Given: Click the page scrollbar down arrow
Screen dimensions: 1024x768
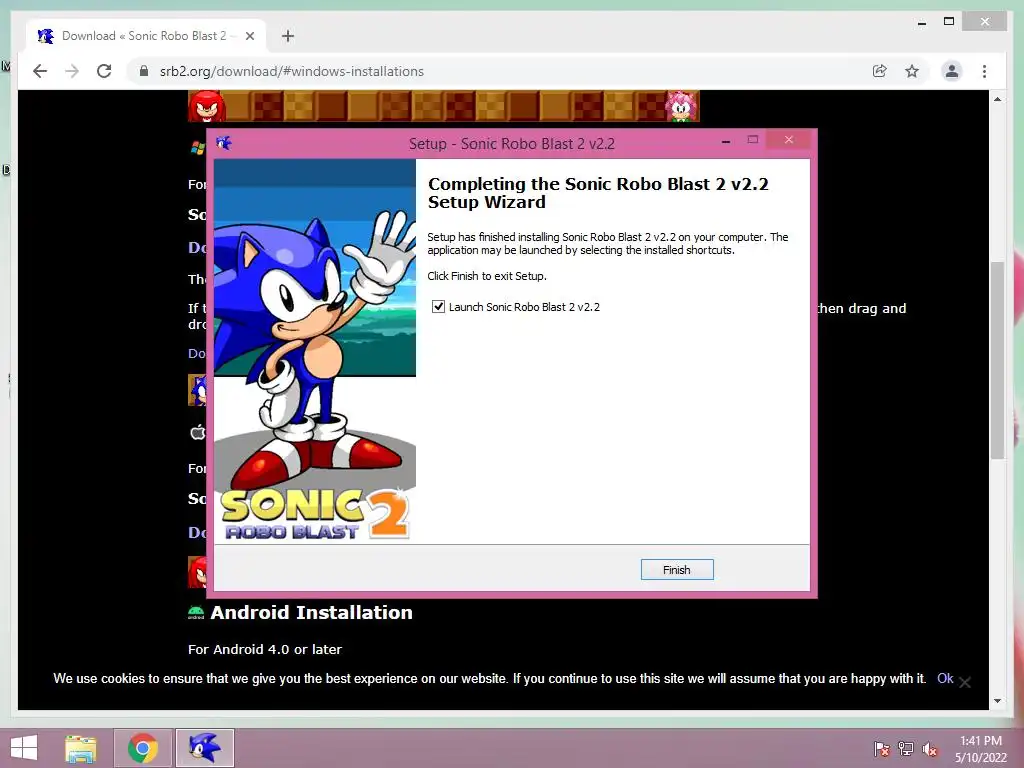Looking at the screenshot, I should point(997,701).
